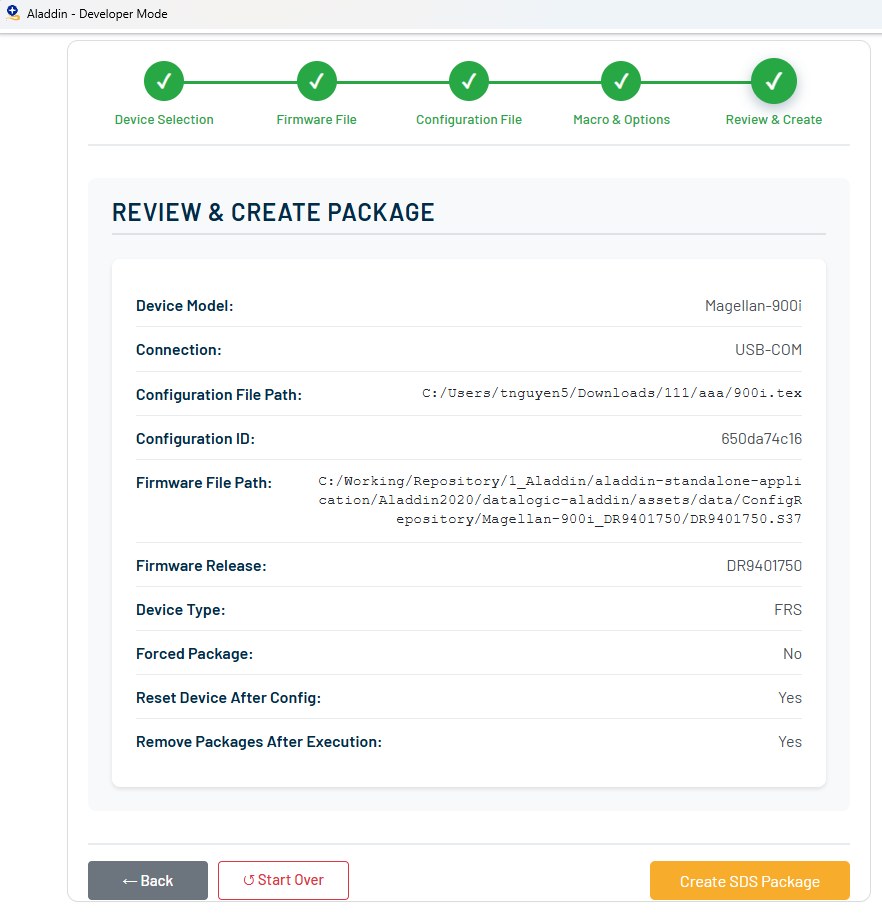Click the firmware file path ending in DR9401750.S37
The width and height of the screenshot is (882, 916).
[560, 500]
